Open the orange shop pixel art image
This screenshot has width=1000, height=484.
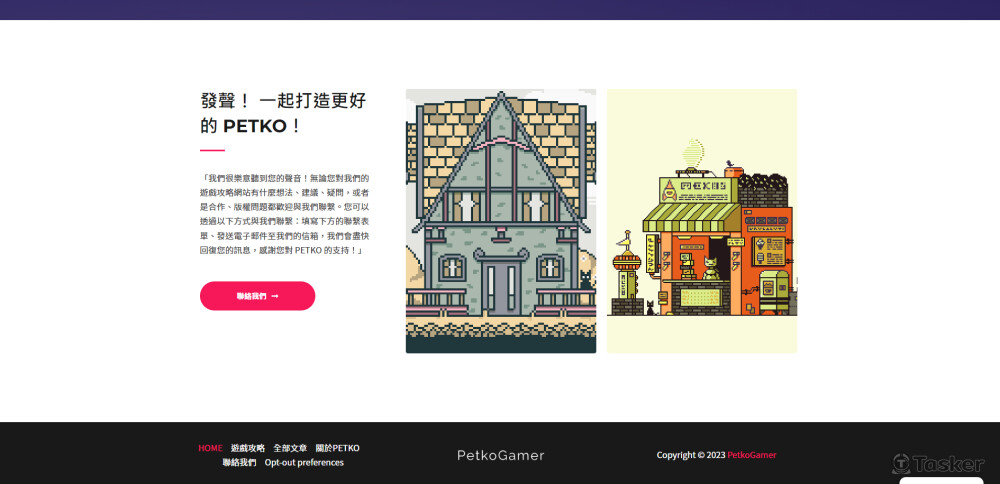tap(702, 220)
